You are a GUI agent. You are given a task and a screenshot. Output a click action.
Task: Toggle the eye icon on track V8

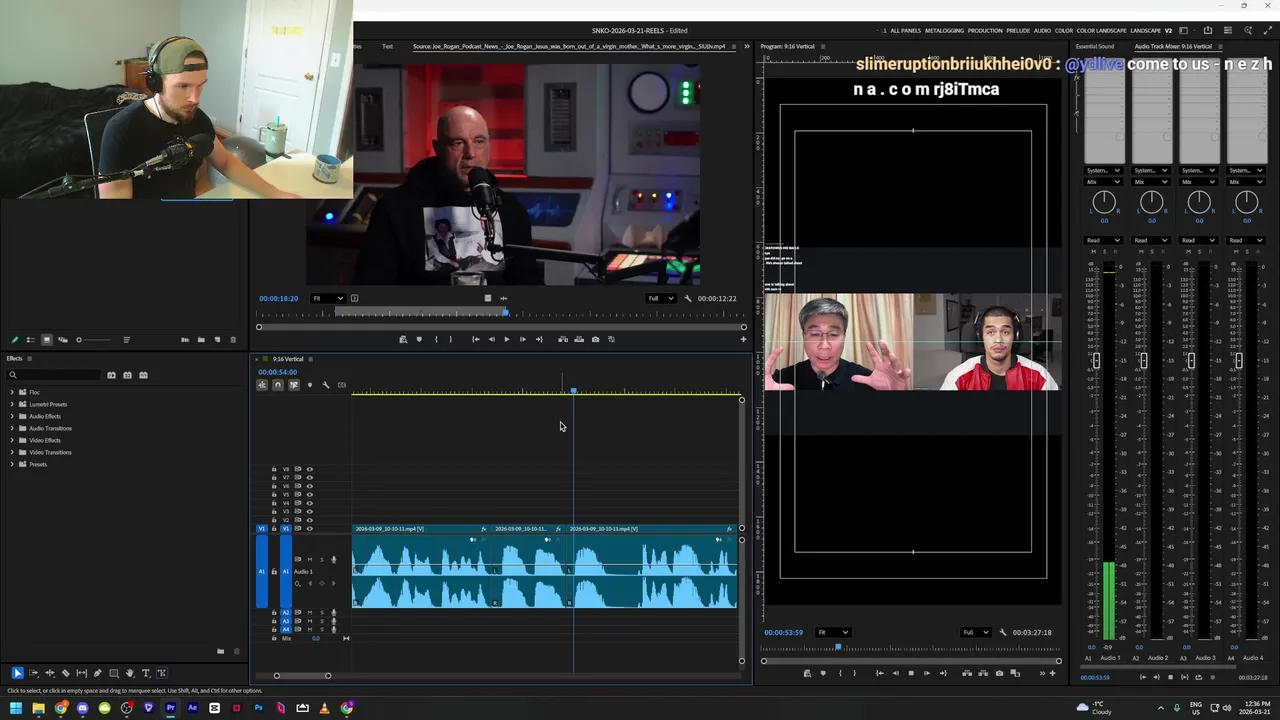coord(310,469)
